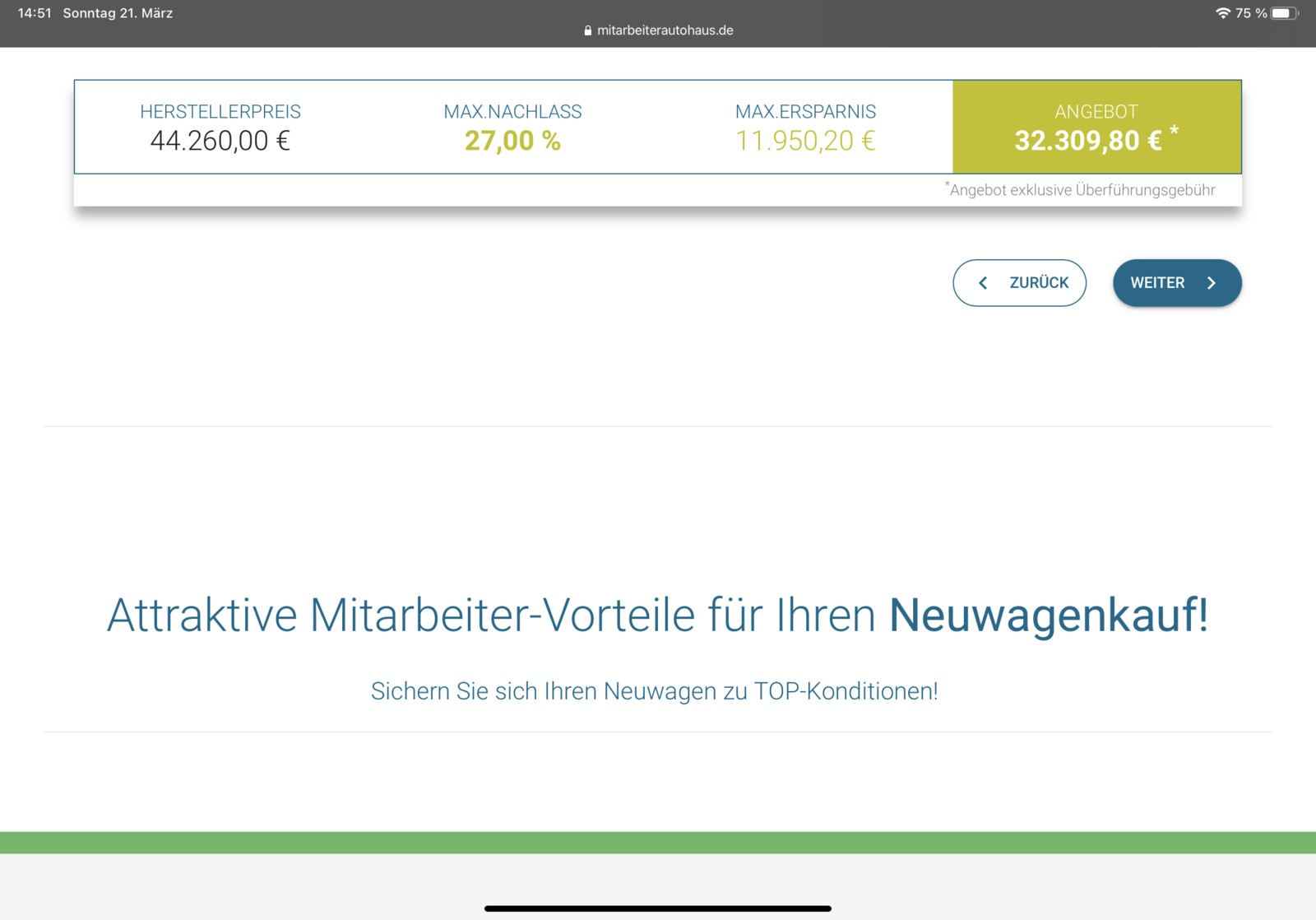Click the 14:51 clock in status bar

pos(35,13)
